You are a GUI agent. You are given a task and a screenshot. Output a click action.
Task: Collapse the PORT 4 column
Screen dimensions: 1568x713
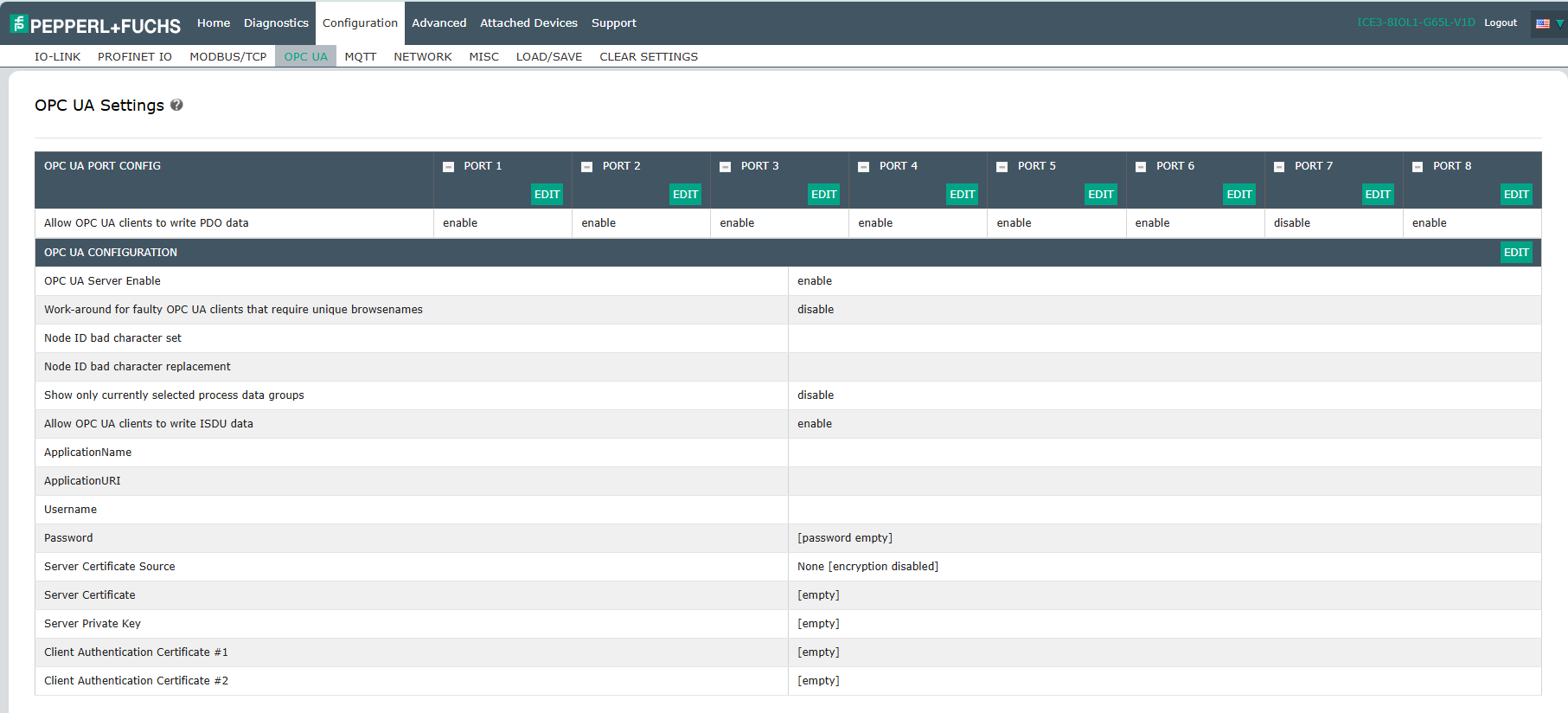point(863,167)
